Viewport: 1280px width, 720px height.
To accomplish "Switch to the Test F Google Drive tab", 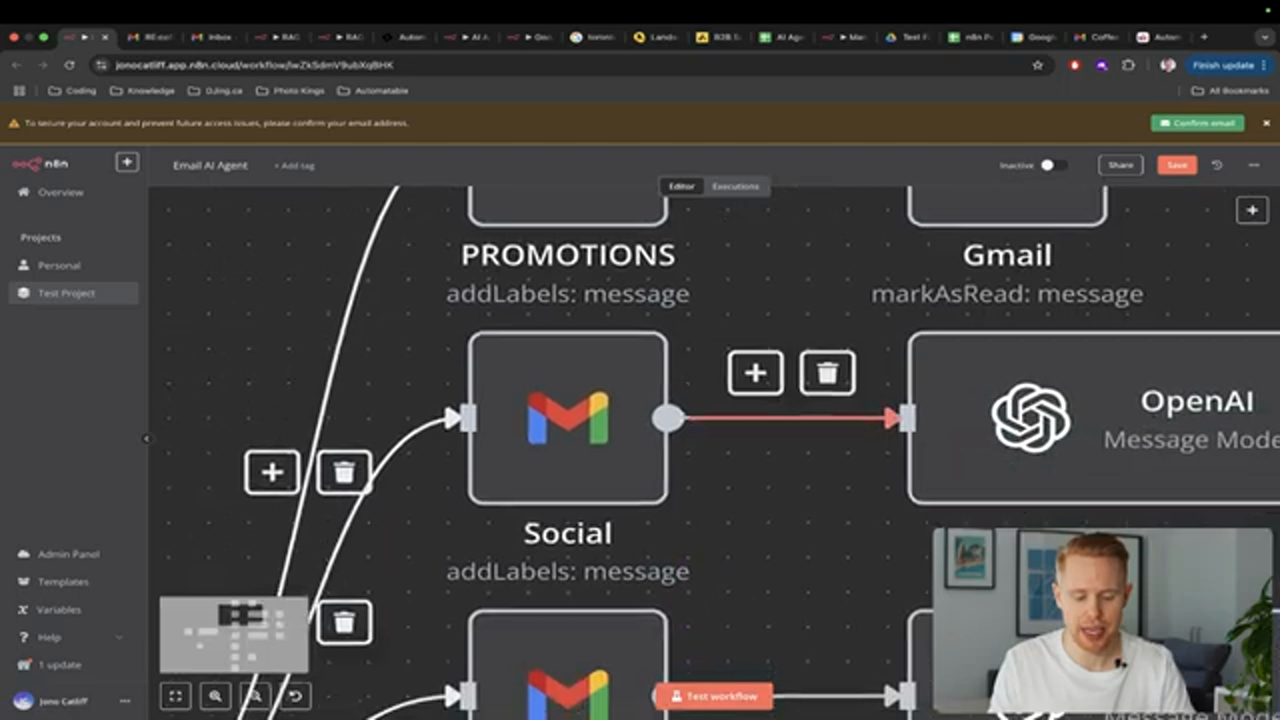I will (909, 37).
